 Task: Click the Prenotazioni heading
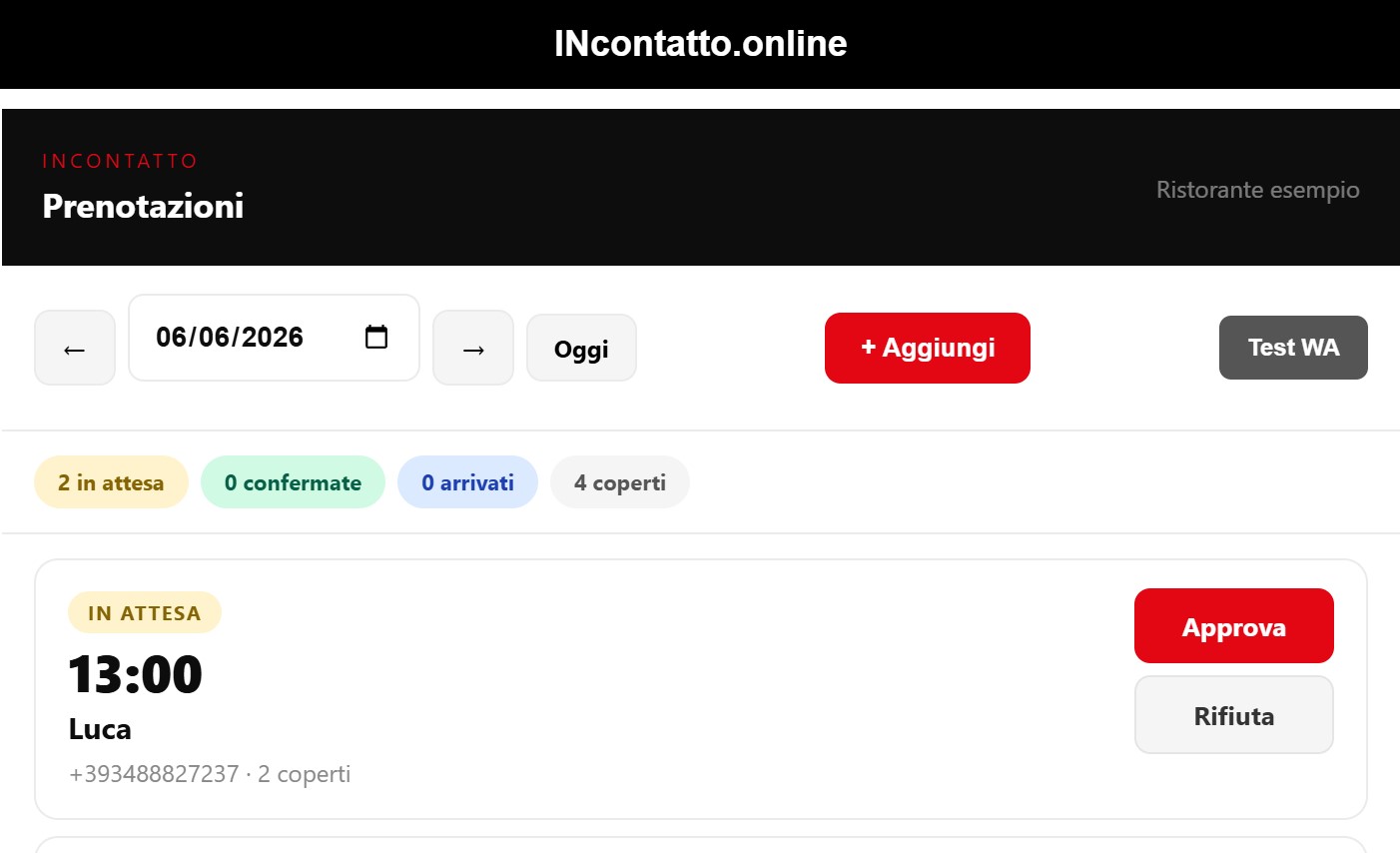tap(143, 206)
